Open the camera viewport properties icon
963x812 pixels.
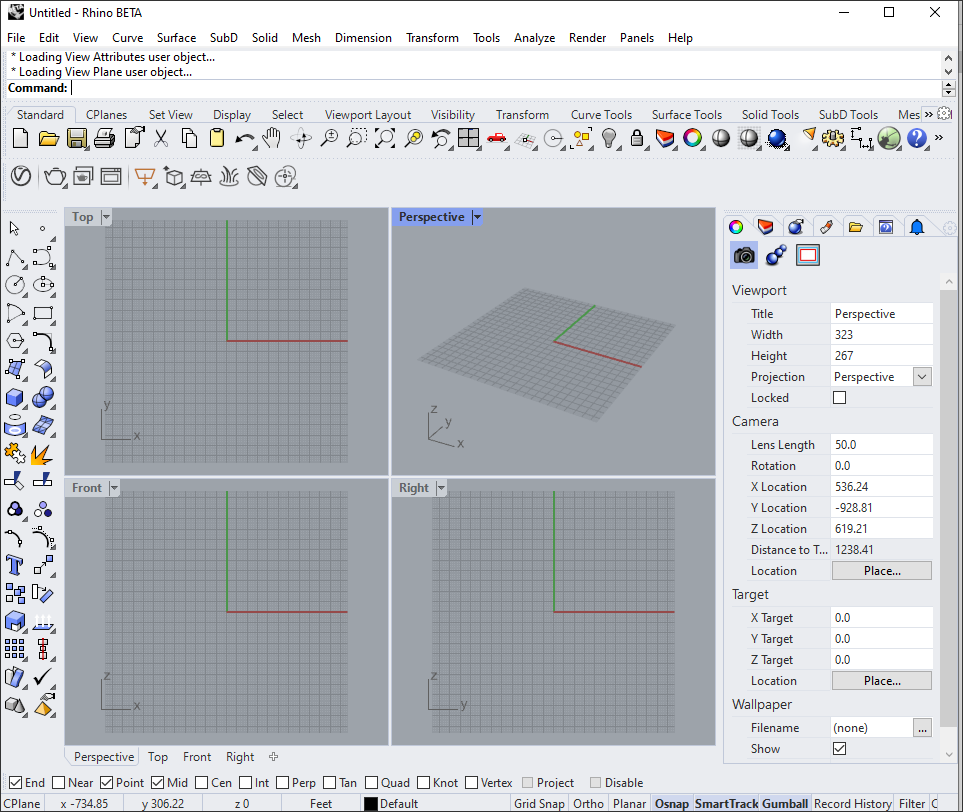744,255
